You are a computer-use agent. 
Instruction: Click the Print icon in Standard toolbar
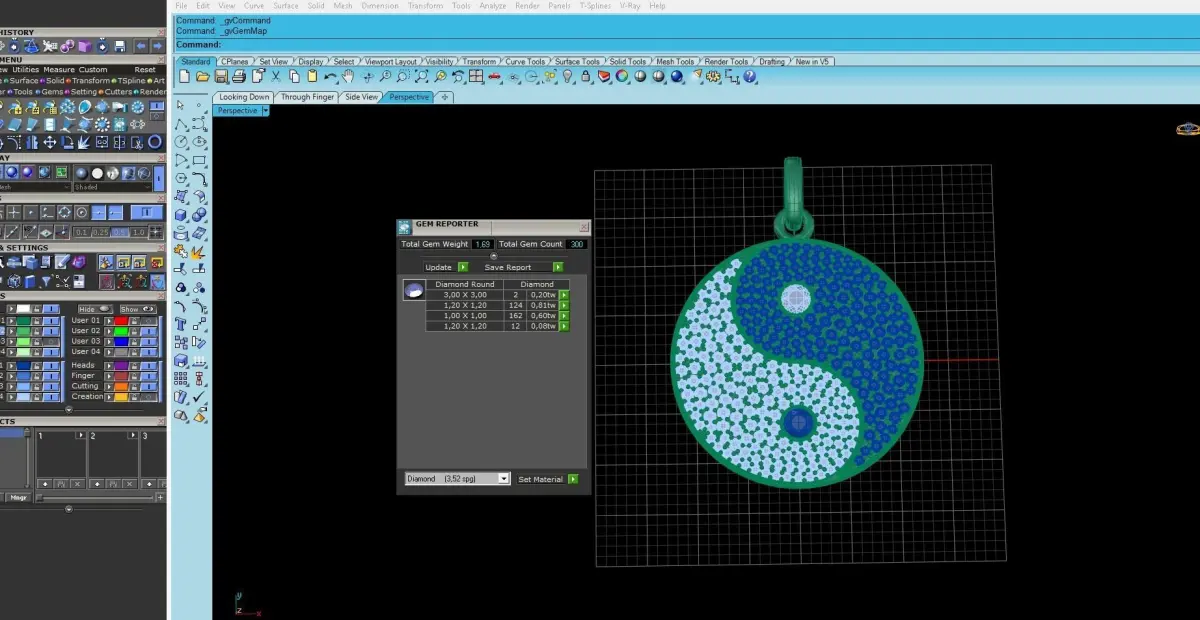pos(239,76)
